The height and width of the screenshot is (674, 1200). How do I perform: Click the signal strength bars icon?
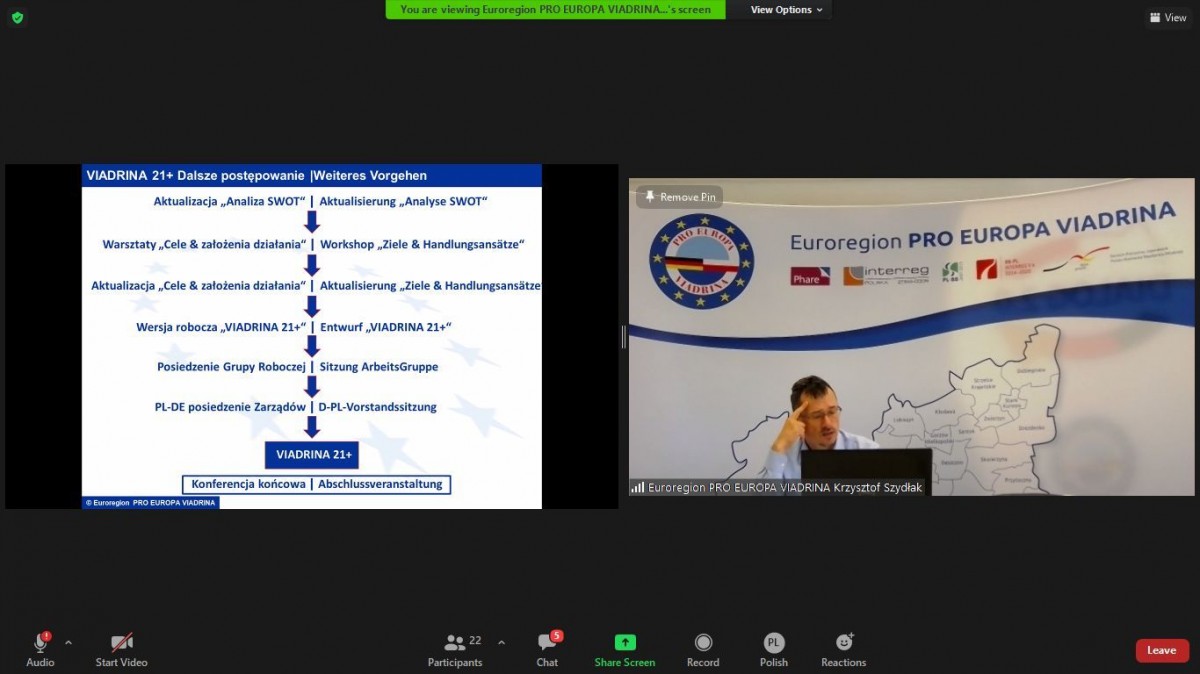(x=637, y=487)
